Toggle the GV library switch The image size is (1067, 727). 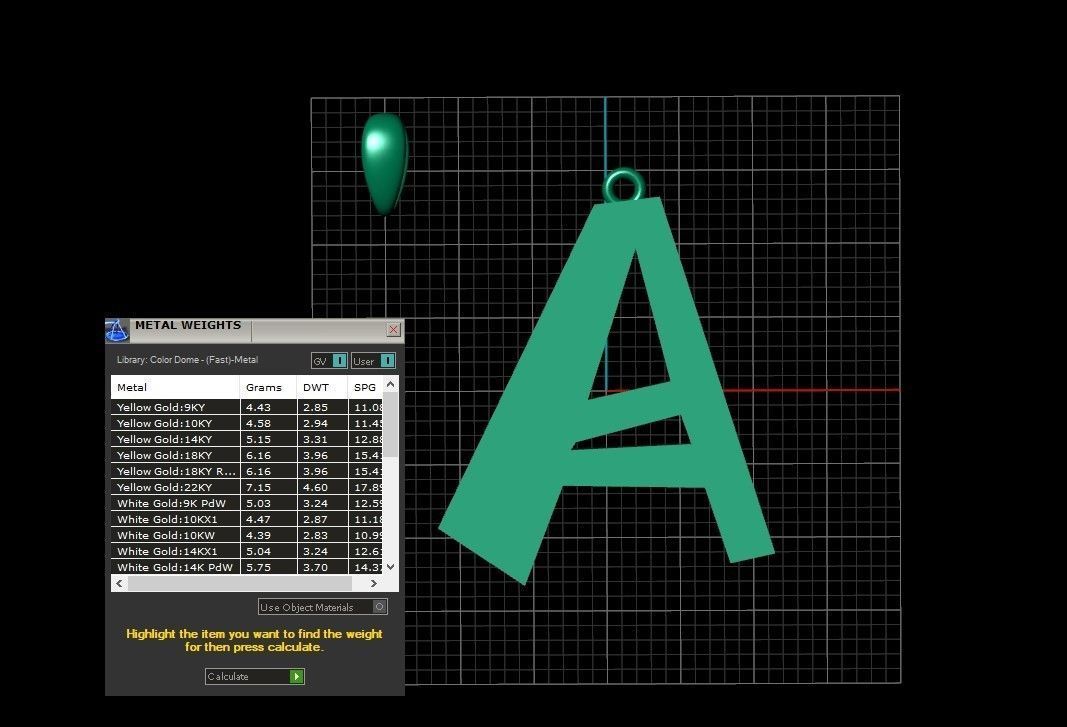click(x=329, y=361)
